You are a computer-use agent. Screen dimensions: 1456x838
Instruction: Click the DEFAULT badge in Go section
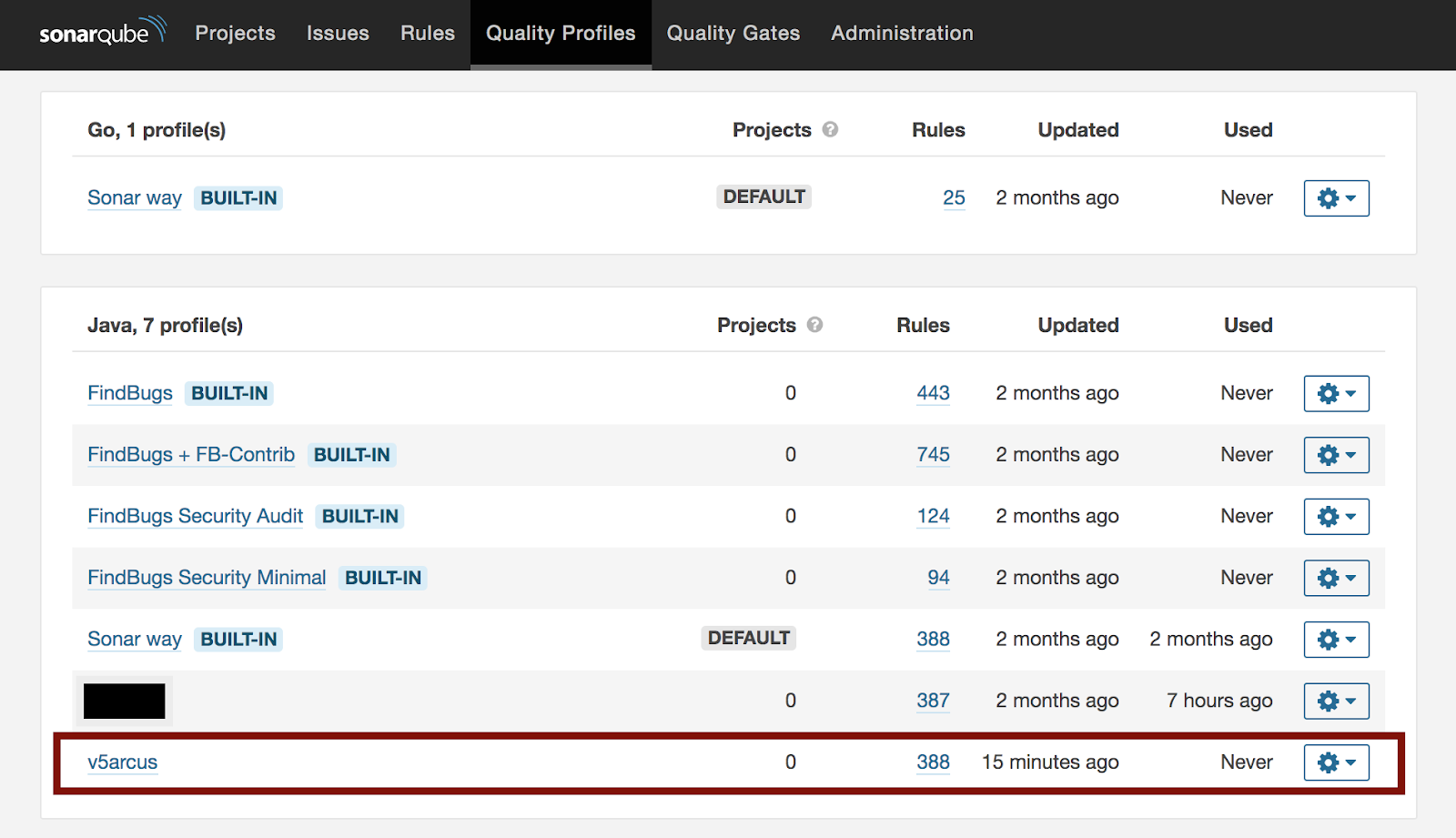click(763, 197)
